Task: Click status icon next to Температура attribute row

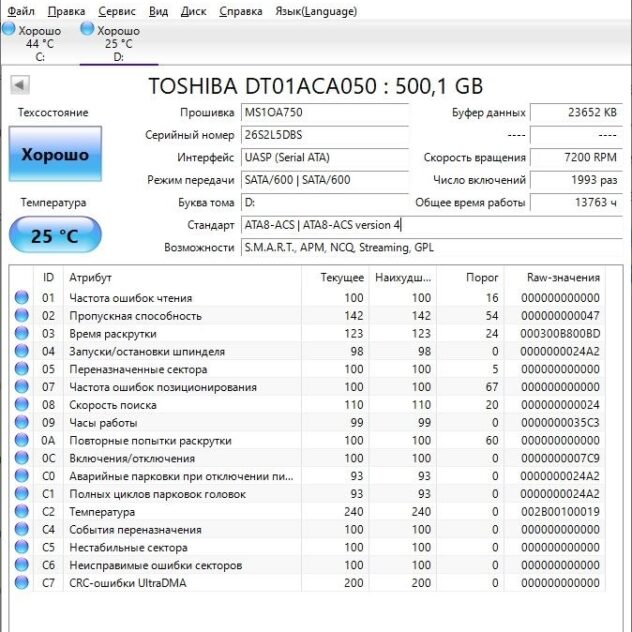Action: pyautogui.click(x=22, y=512)
